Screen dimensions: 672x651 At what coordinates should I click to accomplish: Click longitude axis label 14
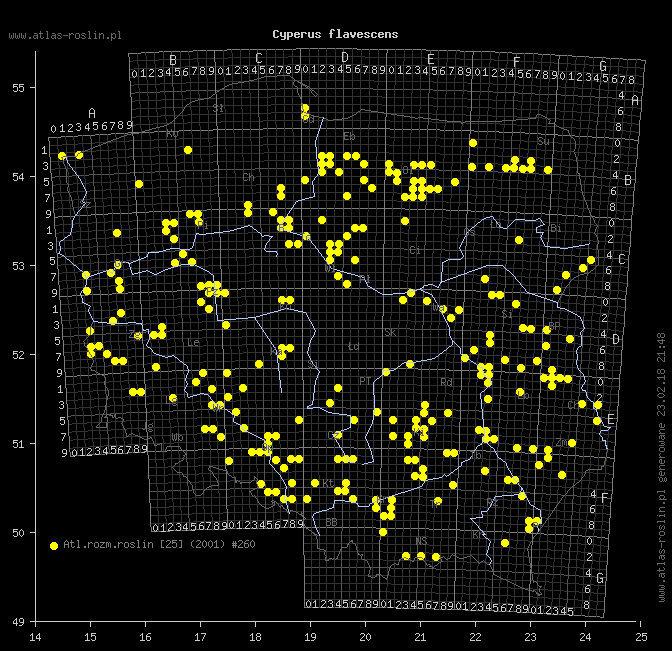coord(35,637)
